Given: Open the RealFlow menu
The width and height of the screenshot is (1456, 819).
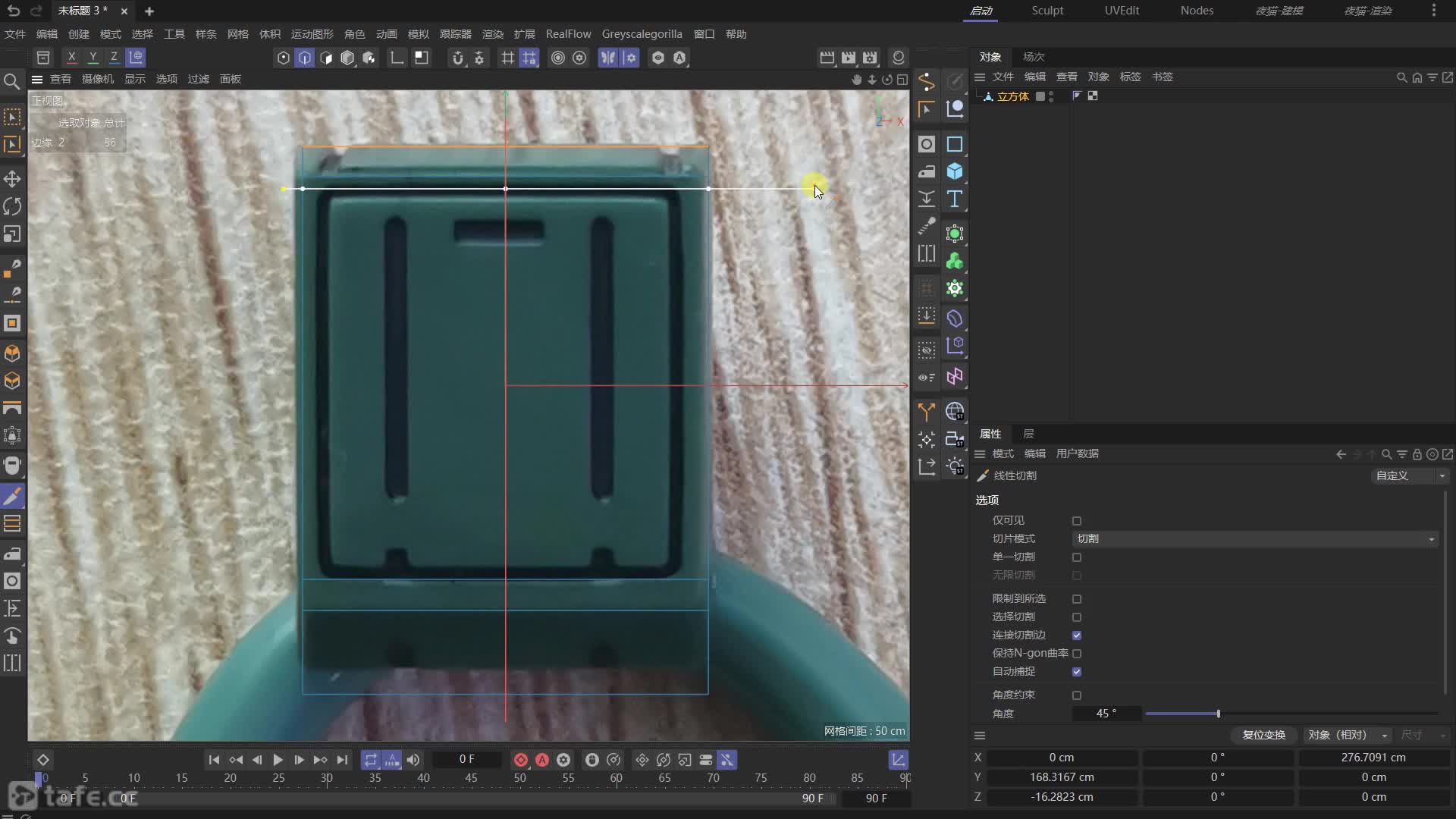Looking at the screenshot, I should click(568, 34).
